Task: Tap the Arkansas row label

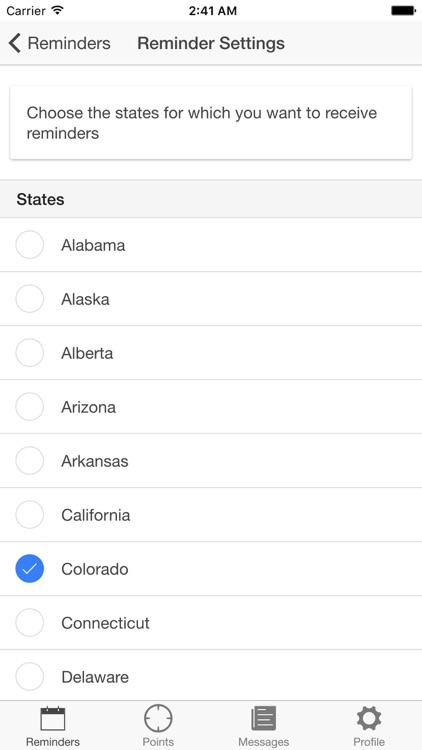Action: pos(95,461)
